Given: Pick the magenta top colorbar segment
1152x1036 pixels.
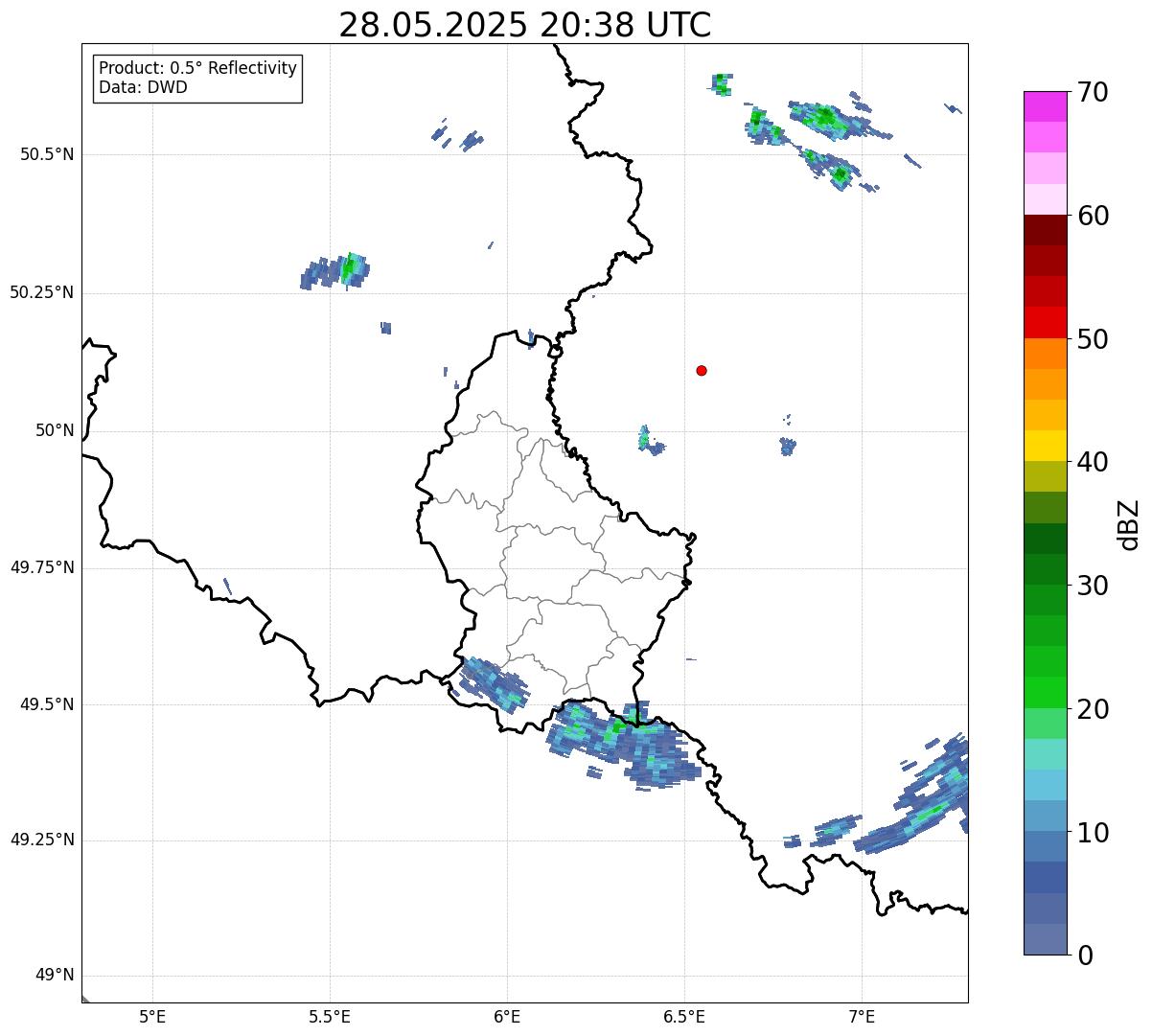Looking at the screenshot, I should [x=1046, y=106].
